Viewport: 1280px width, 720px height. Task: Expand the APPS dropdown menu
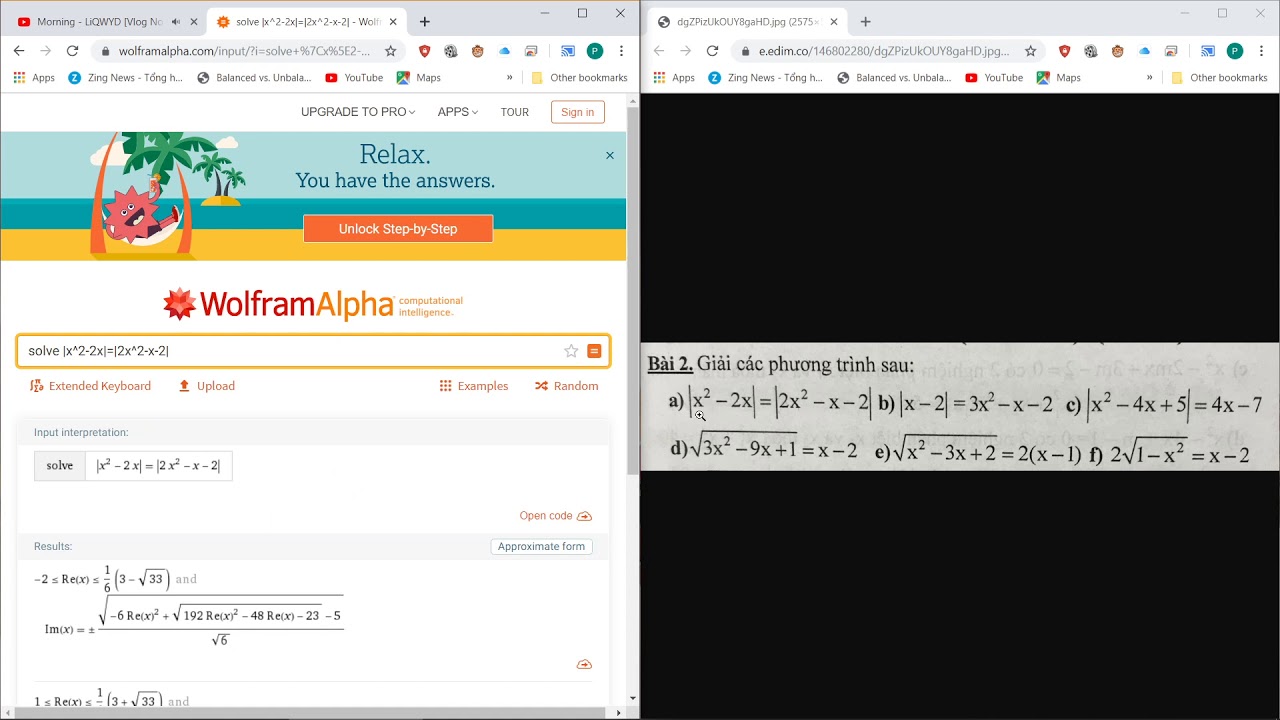pos(458,112)
